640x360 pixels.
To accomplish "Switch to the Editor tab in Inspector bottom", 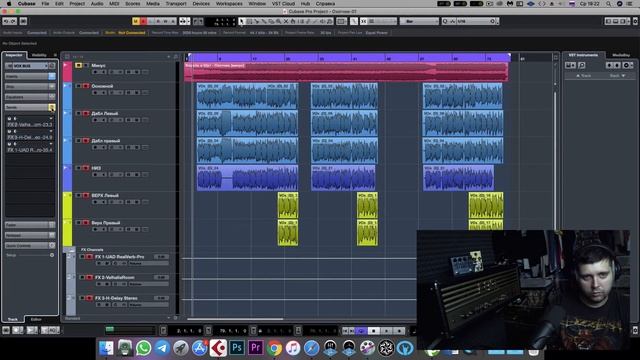I will [36, 319].
